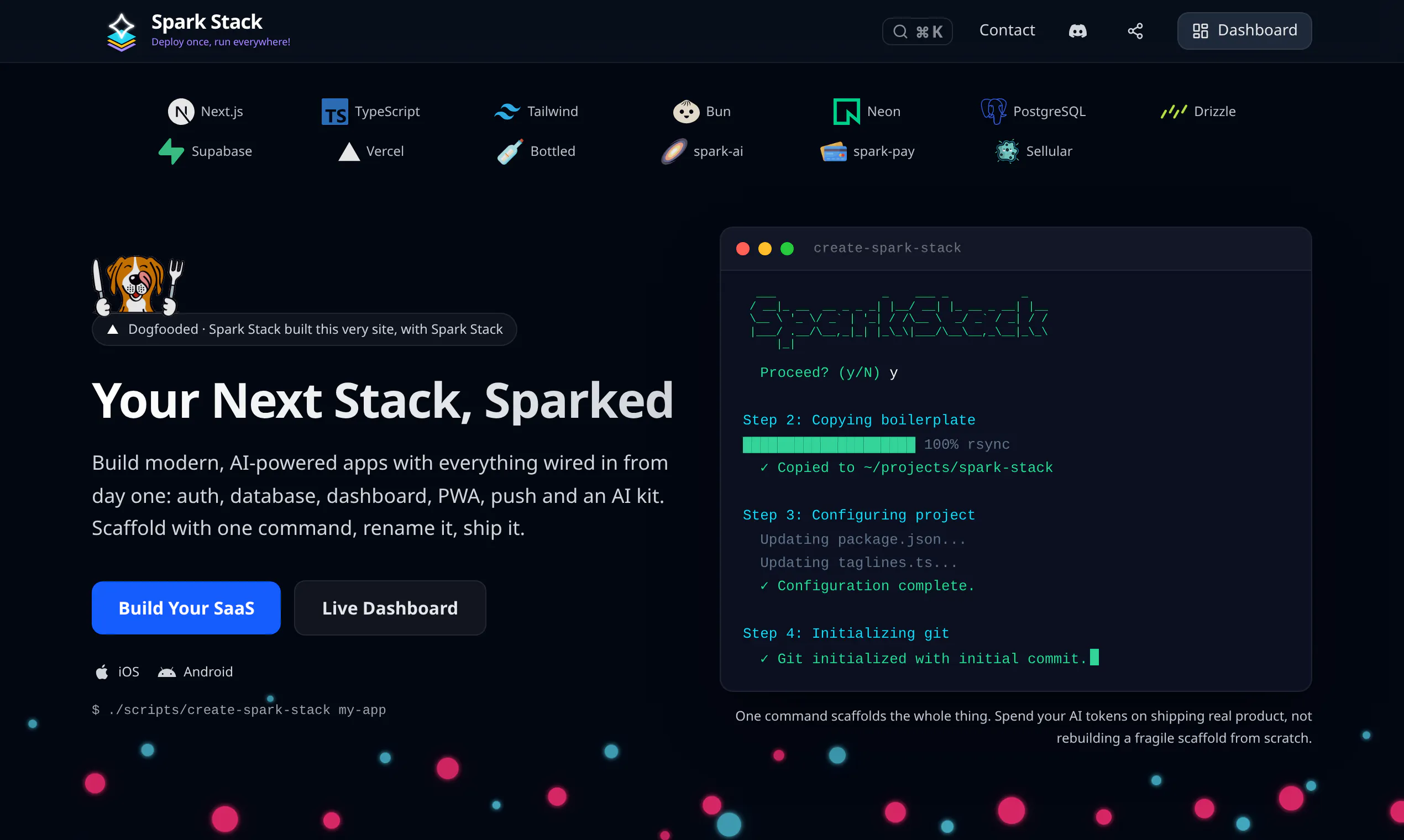Click the PostgreSQL elephant icon
The height and width of the screenshot is (840, 1404).
993,112
